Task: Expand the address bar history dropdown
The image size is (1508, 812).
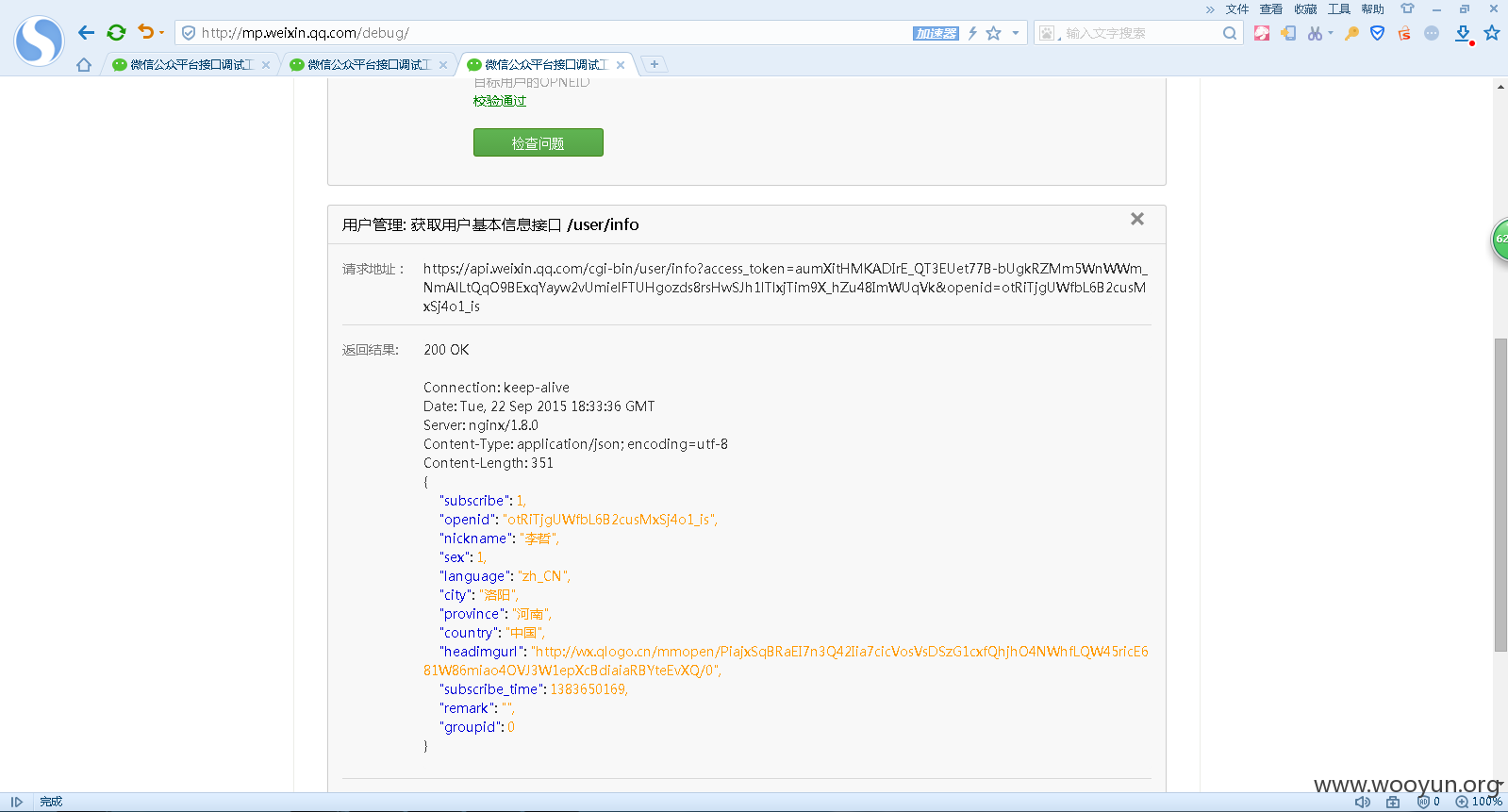Action: coord(1016,33)
